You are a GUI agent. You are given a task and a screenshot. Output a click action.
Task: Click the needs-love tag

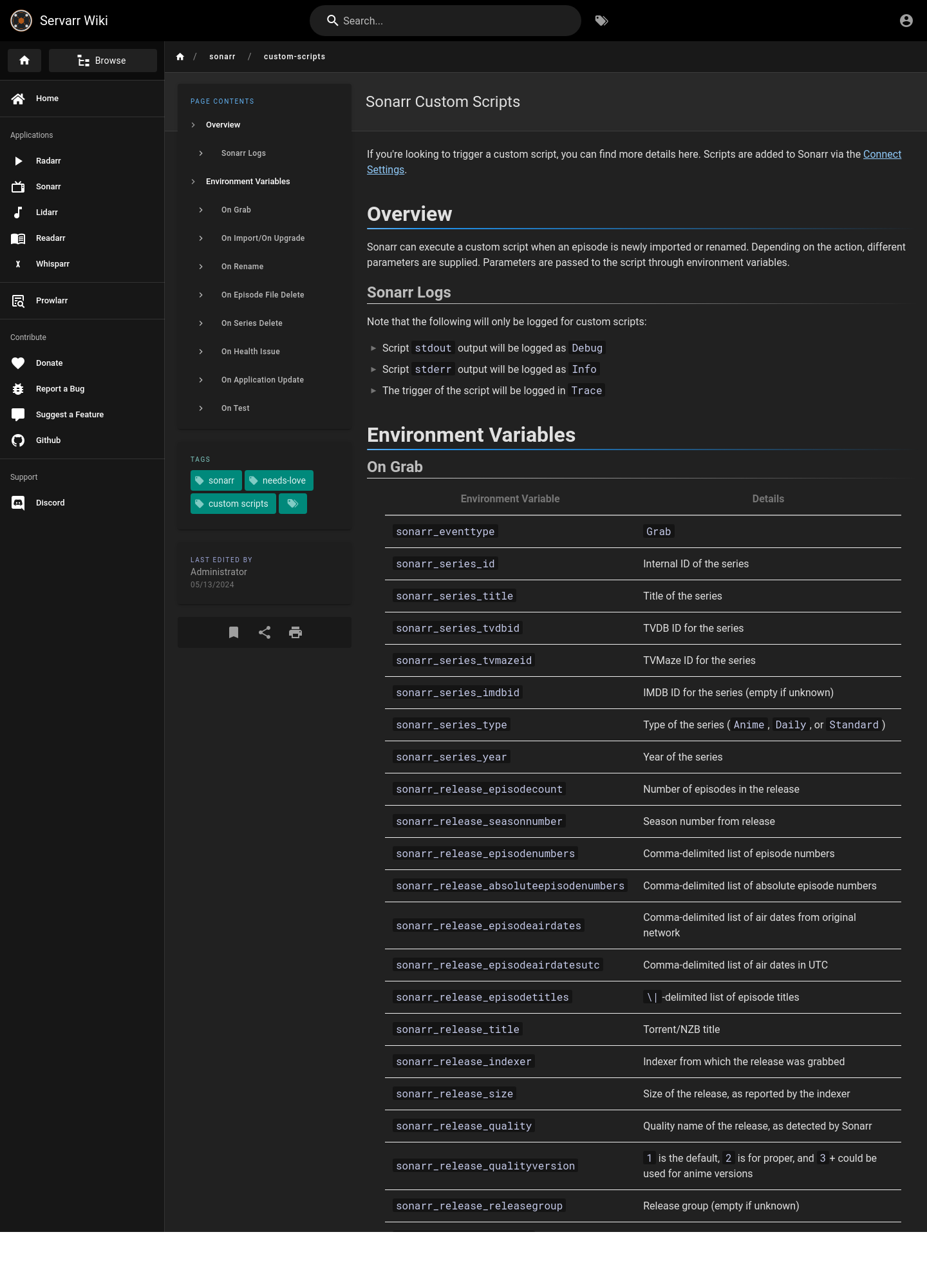click(279, 480)
